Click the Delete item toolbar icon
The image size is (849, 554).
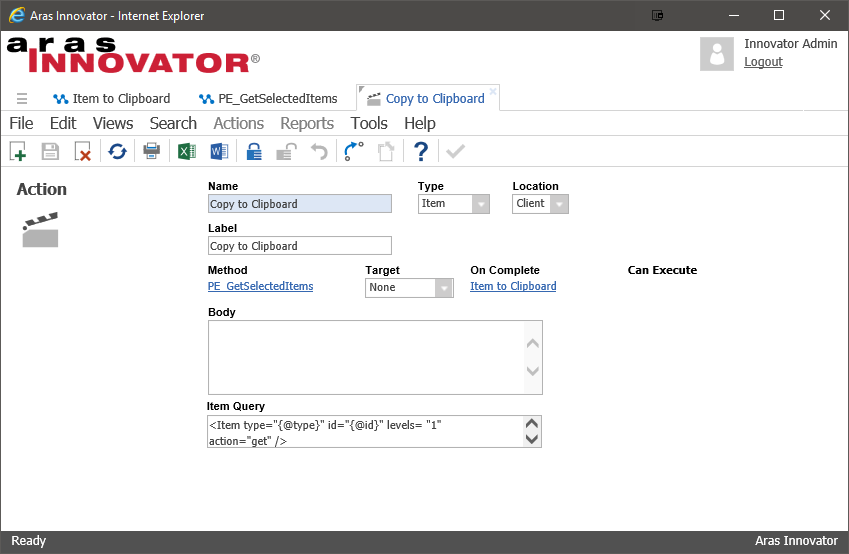[x=83, y=152]
